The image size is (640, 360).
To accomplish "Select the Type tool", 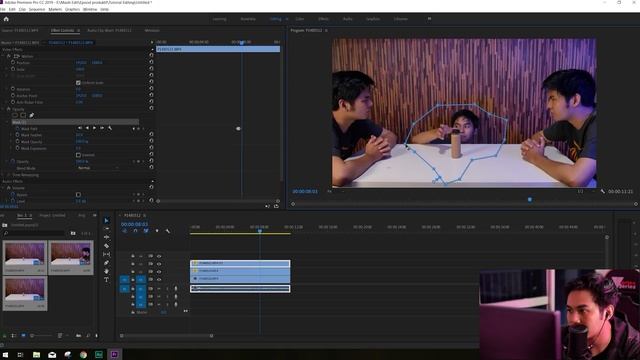I will 107,280.
